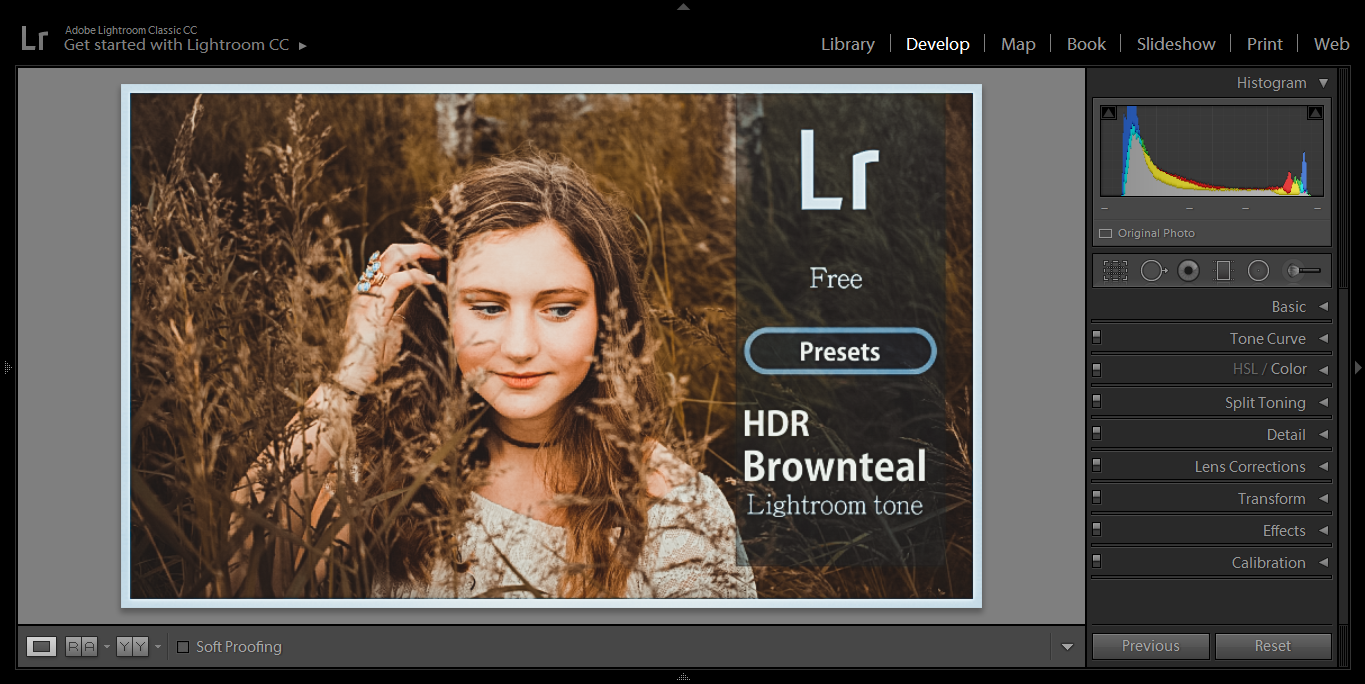The image size is (1365, 684).
Task: Expand the Calibration panel triangle
Action: tap(1323, 563)
